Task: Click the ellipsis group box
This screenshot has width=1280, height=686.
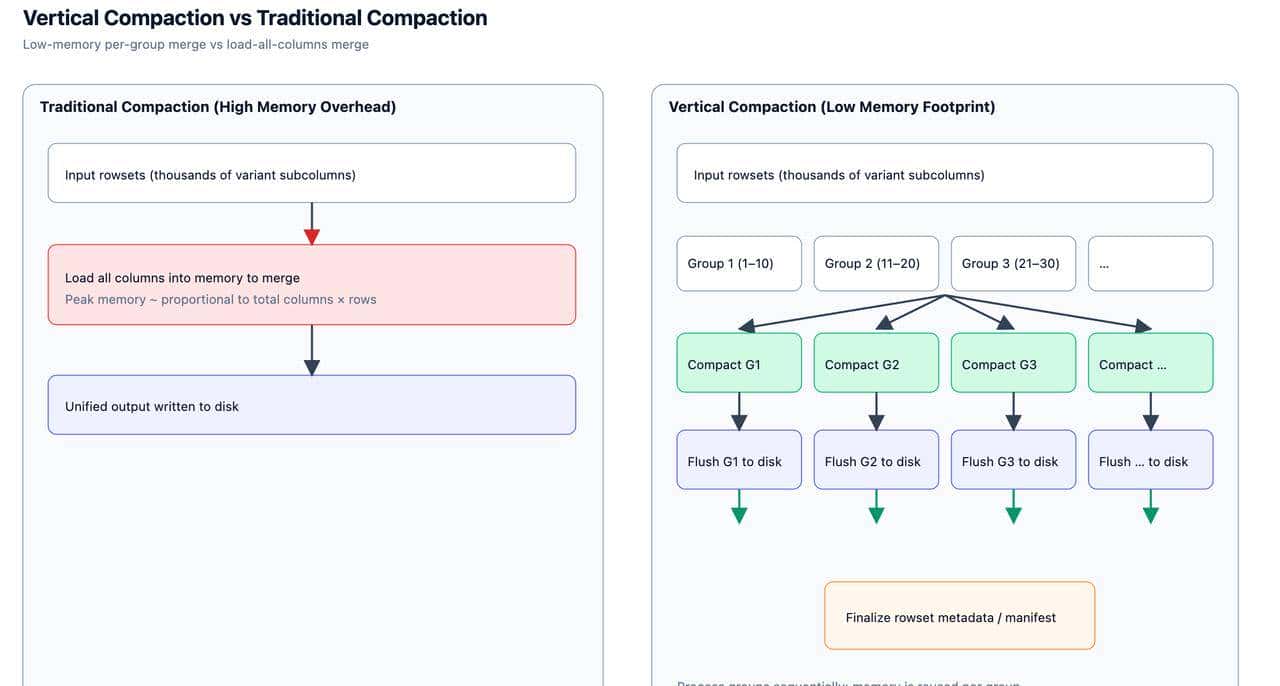Action: coord(1150,263)
